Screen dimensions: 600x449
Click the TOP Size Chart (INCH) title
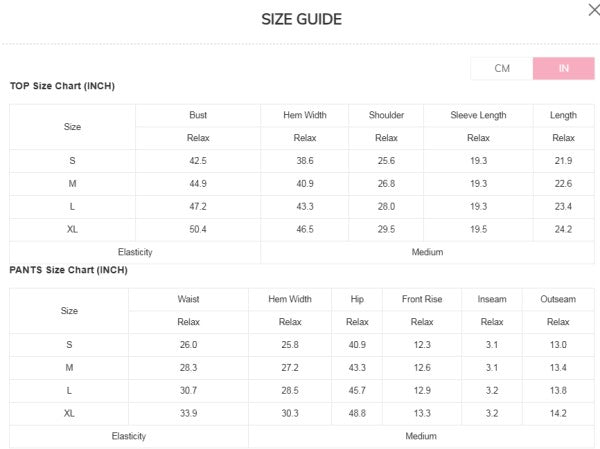pyautogui.click(x=62, y=86)
